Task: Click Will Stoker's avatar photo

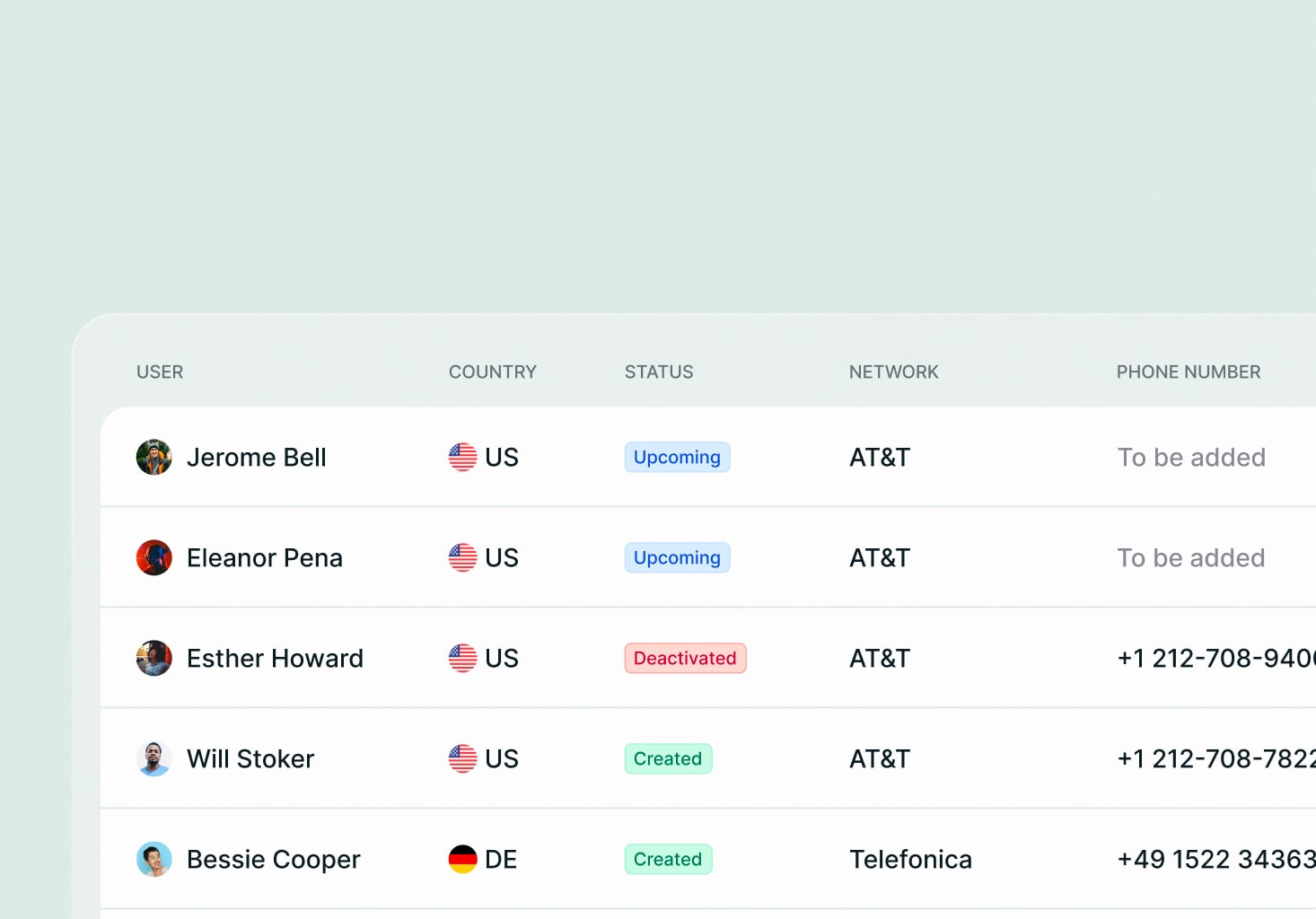Action: 154,758
